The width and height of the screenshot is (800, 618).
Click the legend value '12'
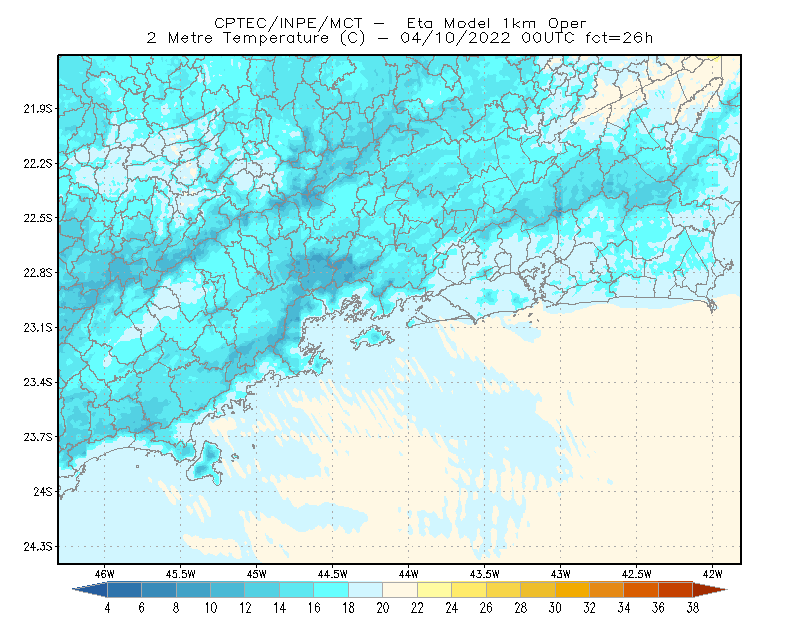(x=245, y=608)
